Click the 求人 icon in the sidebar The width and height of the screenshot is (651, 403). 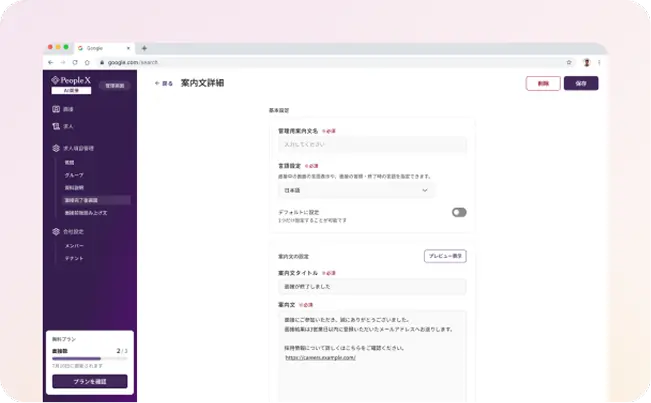click(56, 126)
